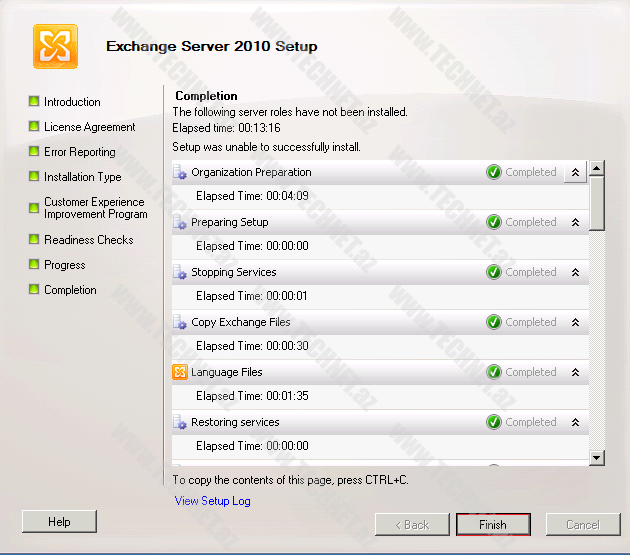Screen dimensions: 630x555
Task: Click the Copy Exchange Files step icon
Action: click(180, 322)
